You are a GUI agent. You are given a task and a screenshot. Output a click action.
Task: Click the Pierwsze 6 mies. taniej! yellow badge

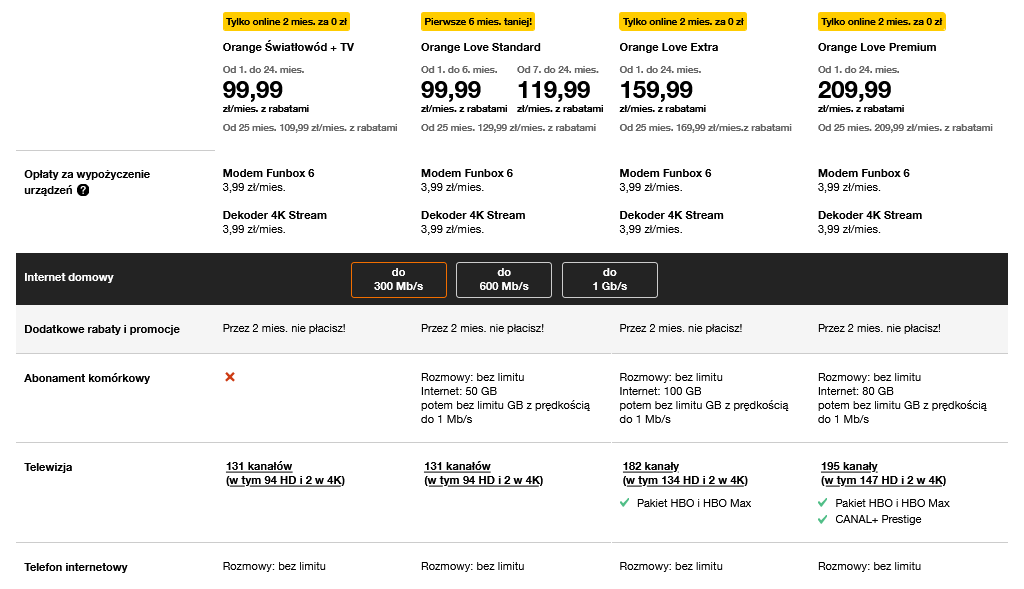[x=478, y=22]
